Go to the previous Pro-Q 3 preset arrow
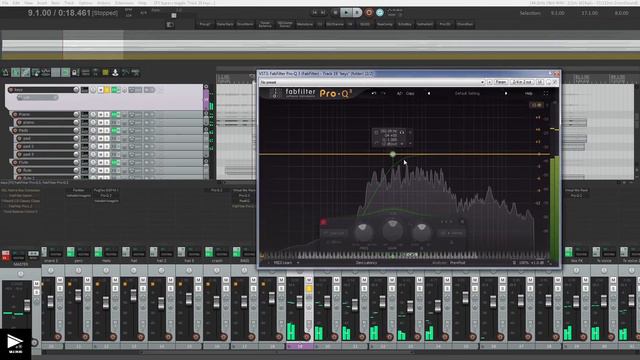The image size is (640, 360). tap(429, 93)
